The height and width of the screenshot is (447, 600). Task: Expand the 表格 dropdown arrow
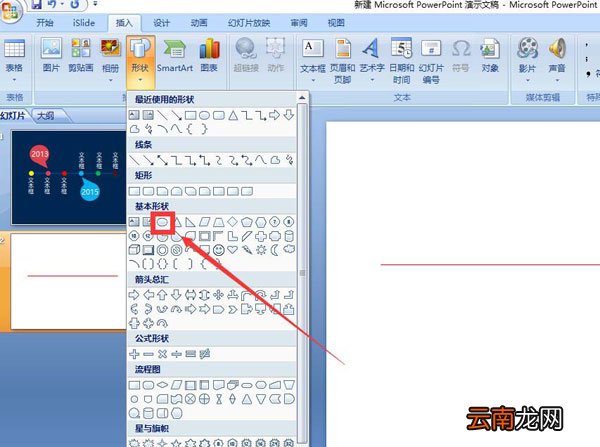click(x=14, y=80)
